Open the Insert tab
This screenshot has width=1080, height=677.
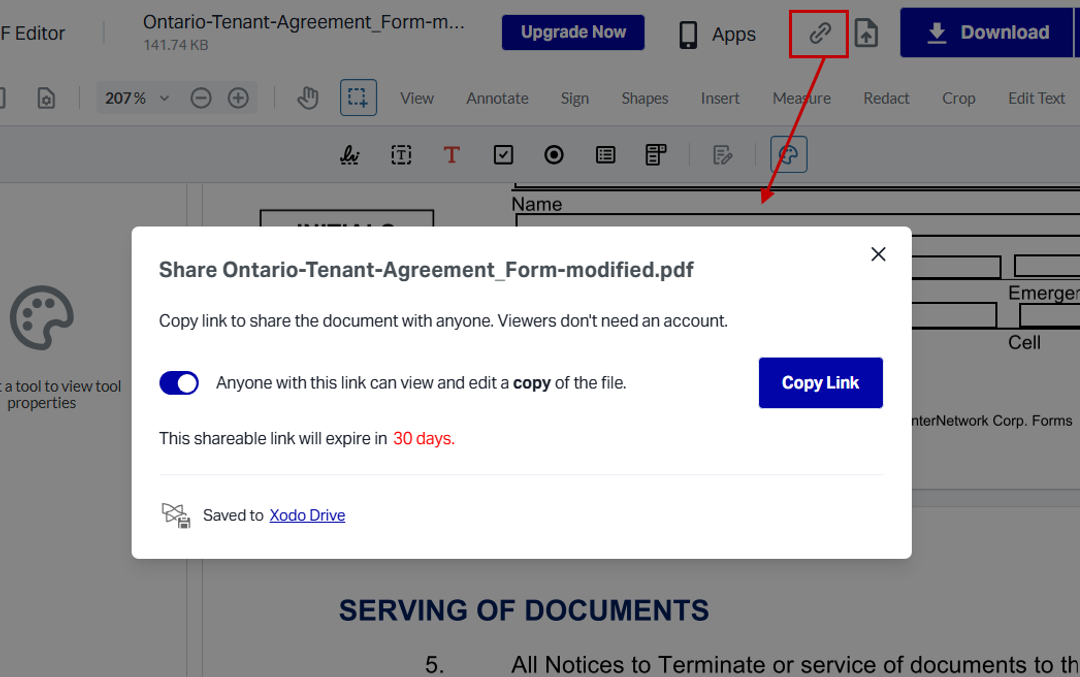pos(720,98)
